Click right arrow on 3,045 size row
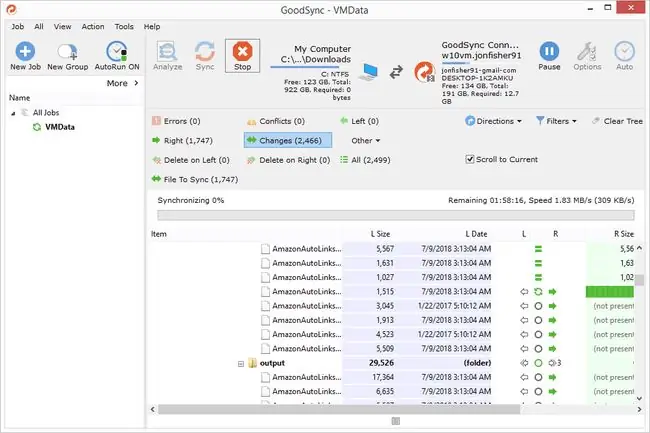 [x=552, y=306]
